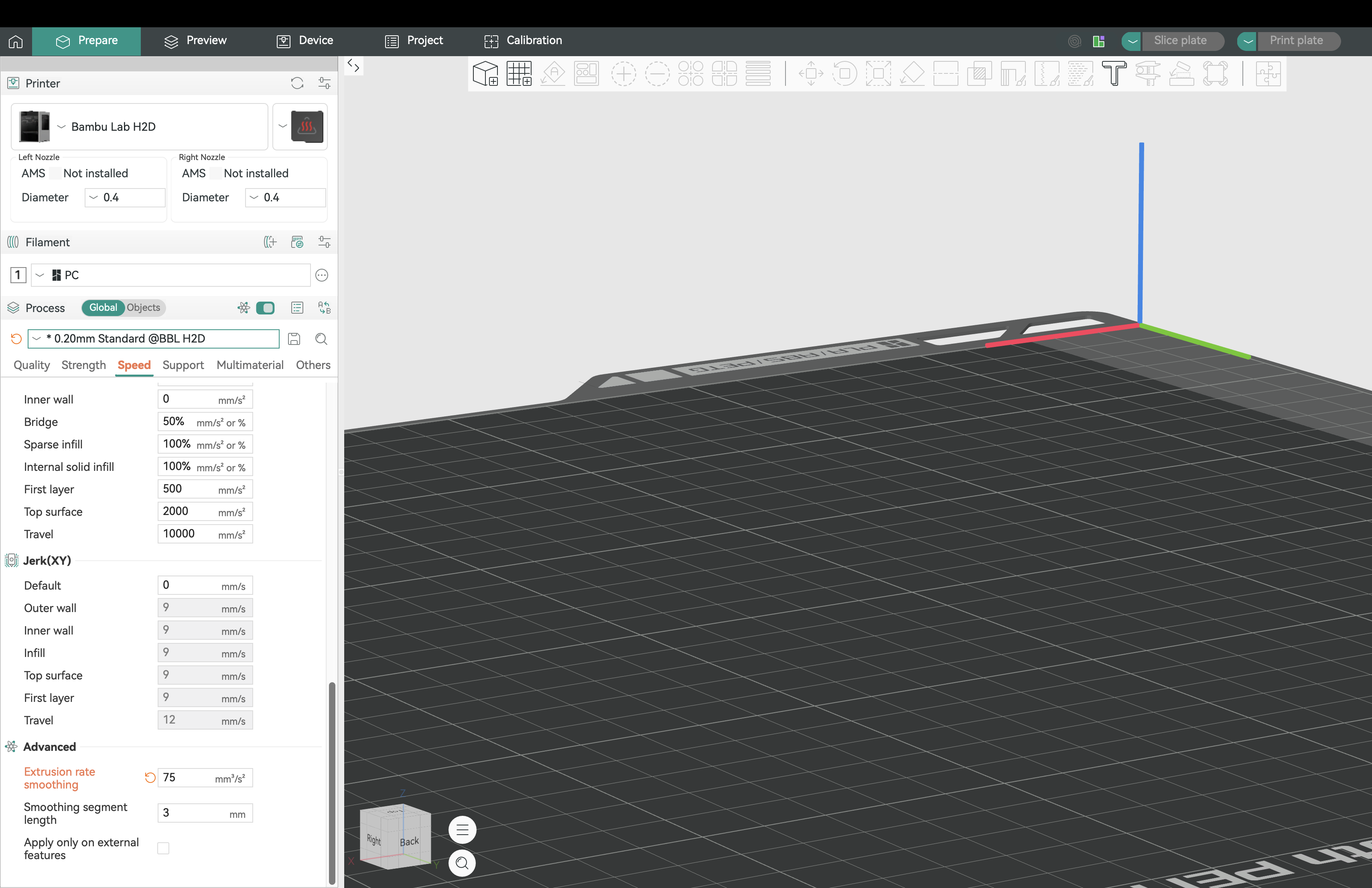
Task: Reset Extrusion rate smoothing to default
Action: click(150, 777)
